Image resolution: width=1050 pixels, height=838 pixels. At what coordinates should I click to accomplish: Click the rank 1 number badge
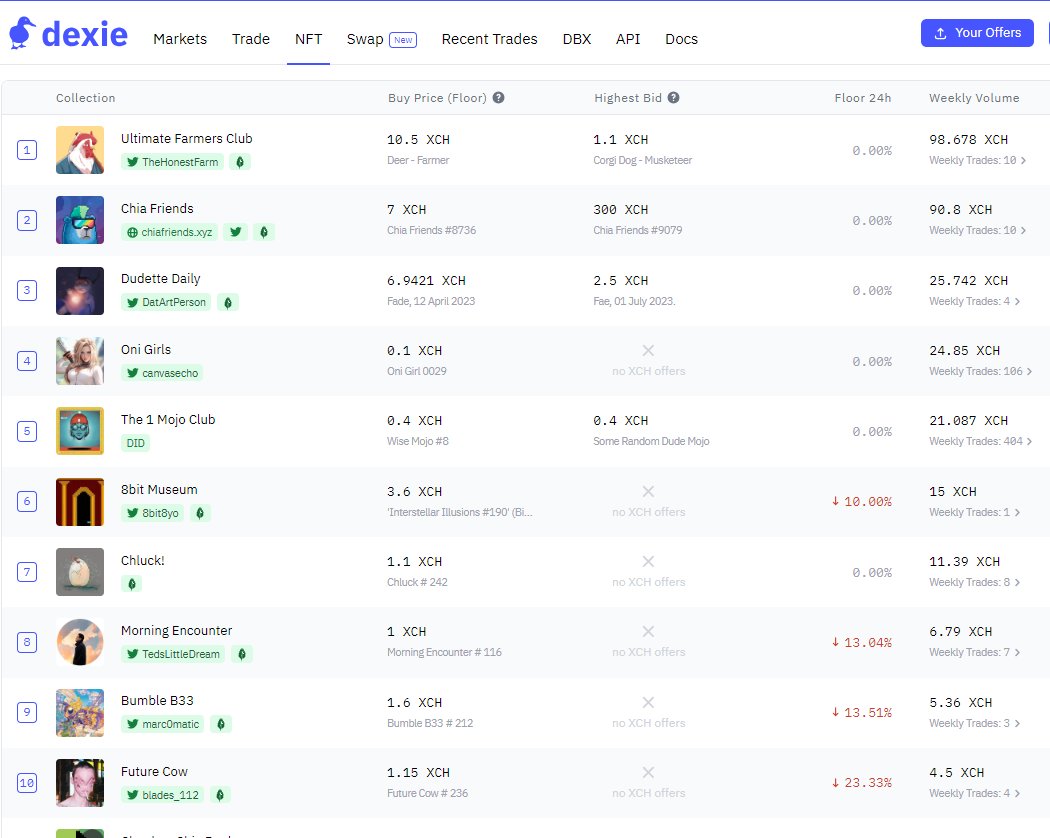pos(27,150)
